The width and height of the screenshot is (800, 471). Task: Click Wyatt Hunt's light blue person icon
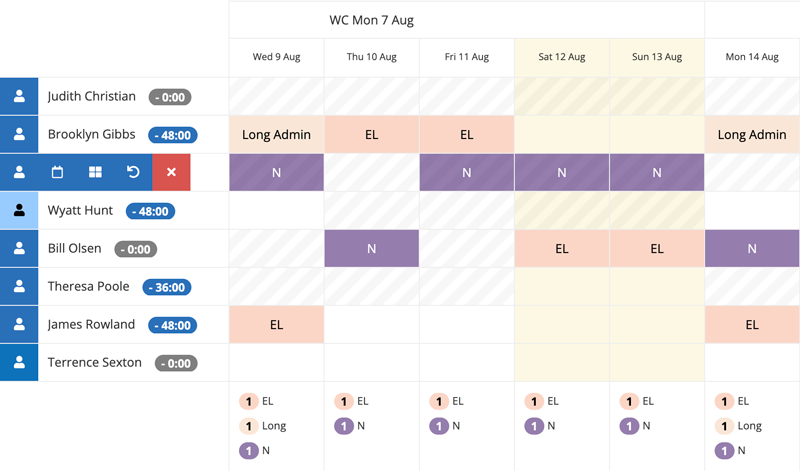click(19, 210)
